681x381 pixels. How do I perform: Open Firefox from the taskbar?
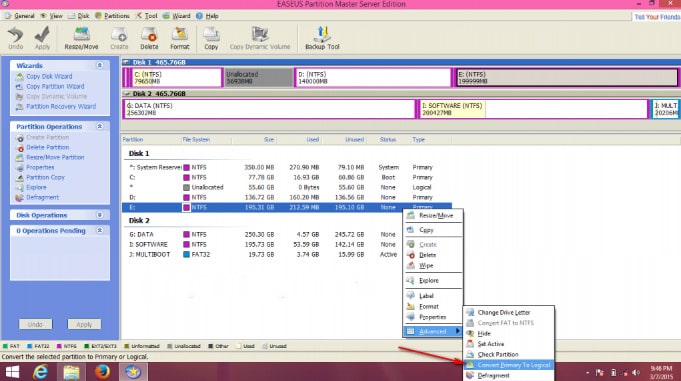click(x=102, y=372)
